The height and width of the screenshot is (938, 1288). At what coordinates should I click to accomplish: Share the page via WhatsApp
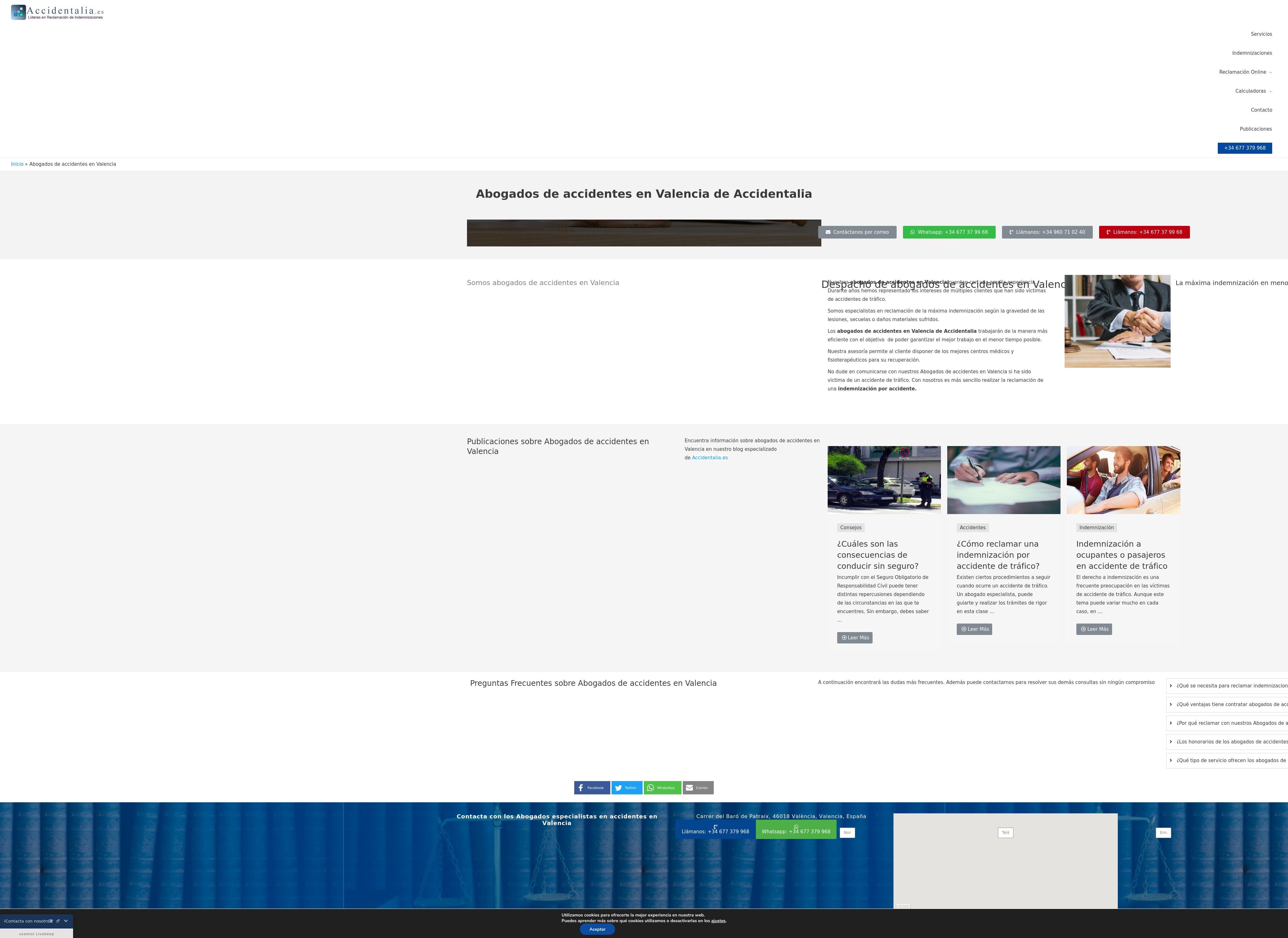[x=662, y=788]
